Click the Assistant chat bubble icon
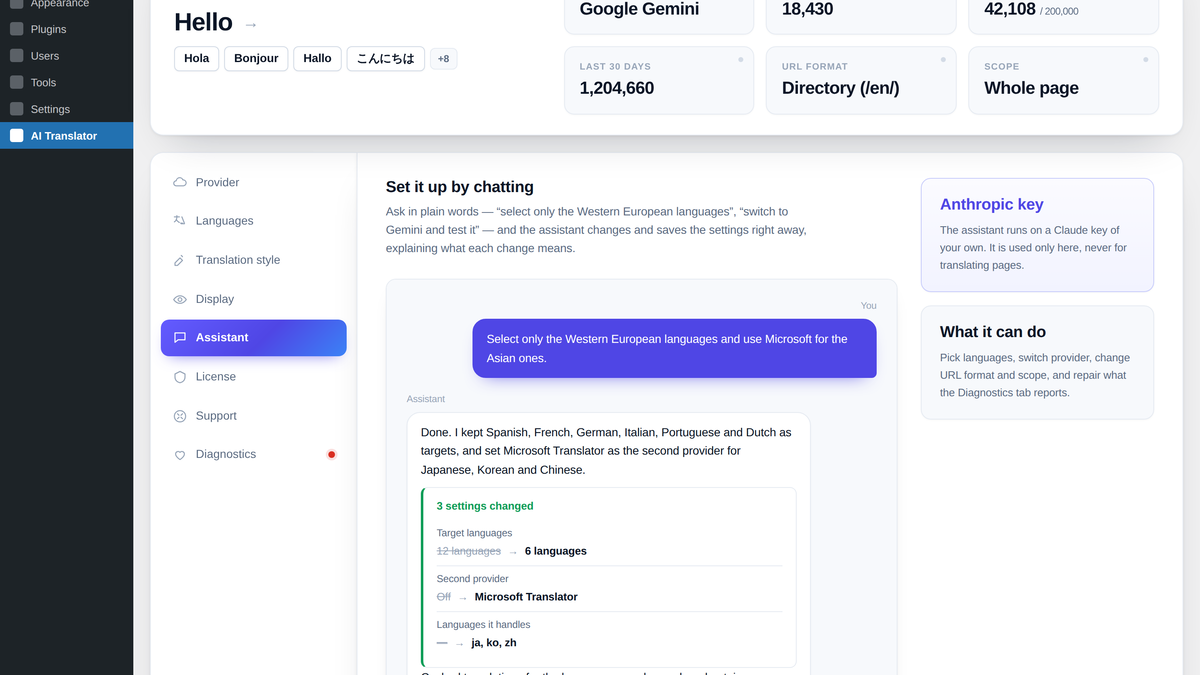This screenshot has height=675, width=1200. pyautogui.click(x=180, y=338)
